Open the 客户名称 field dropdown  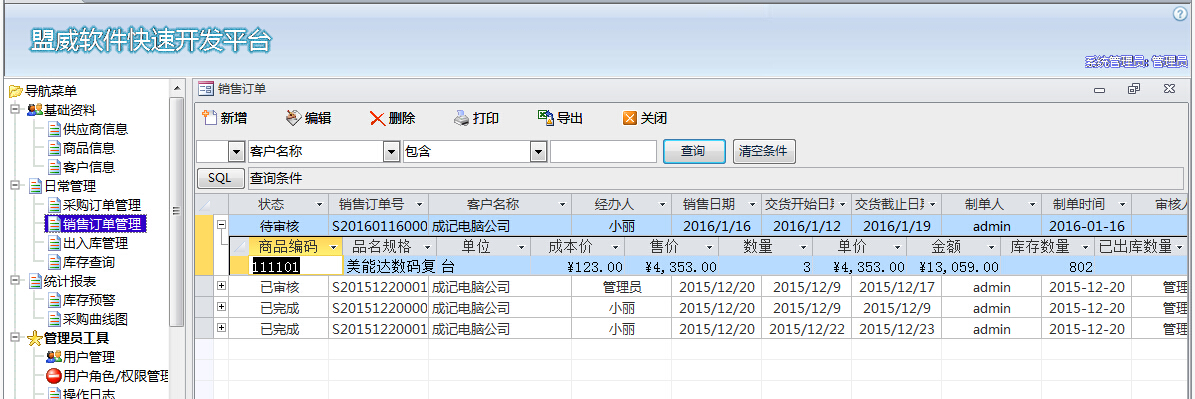pos(391,152)
